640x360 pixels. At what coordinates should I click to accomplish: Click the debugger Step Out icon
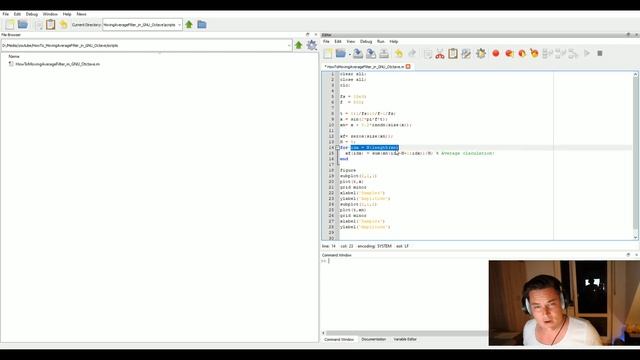coord(573,53)
